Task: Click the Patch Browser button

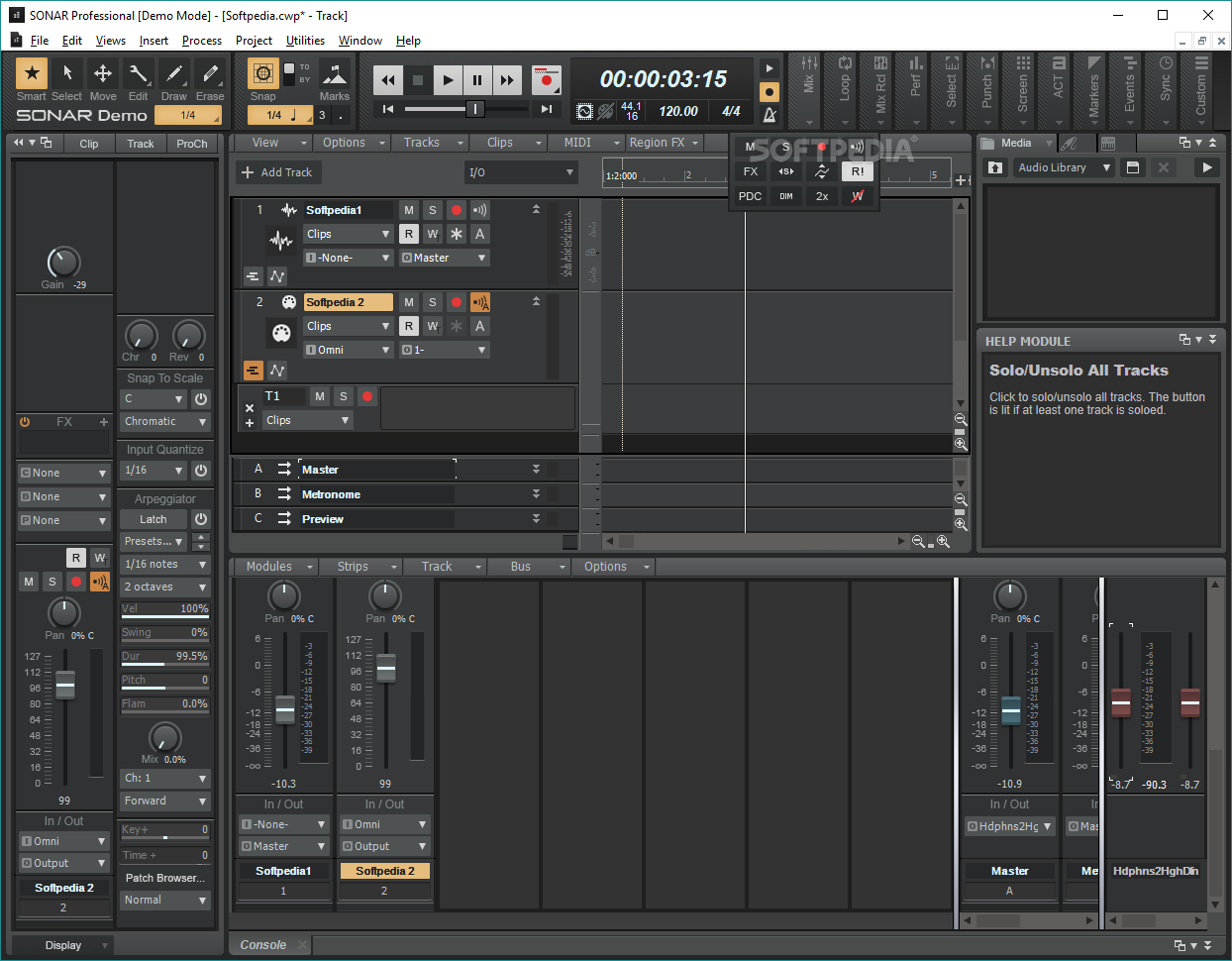Action: click(x=165, y=878)
